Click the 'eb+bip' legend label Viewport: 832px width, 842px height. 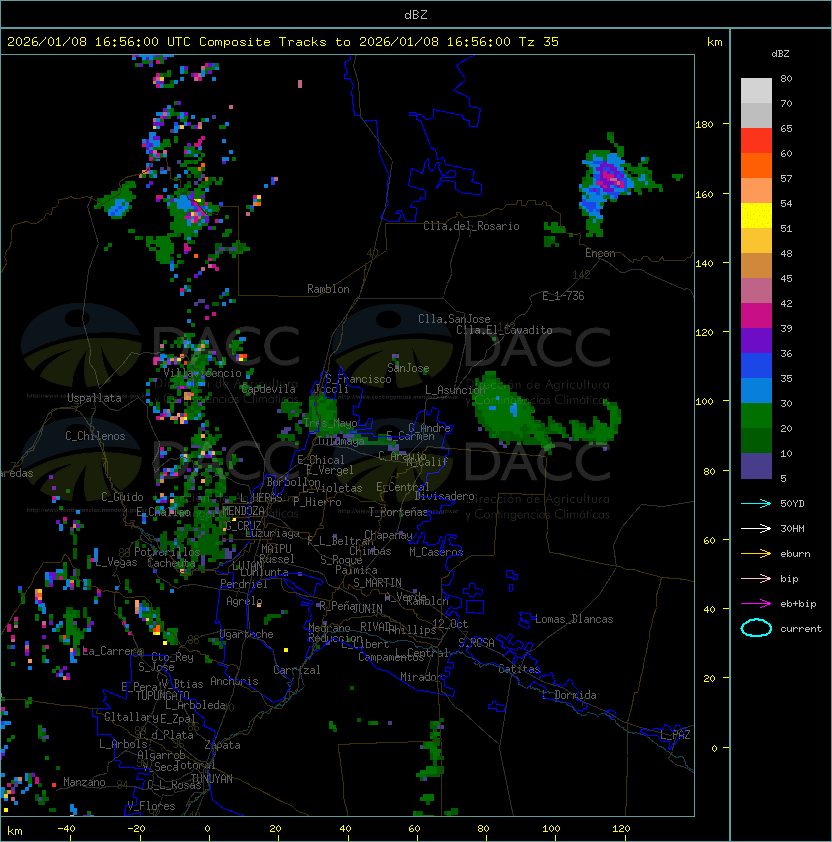pos(798,604)
